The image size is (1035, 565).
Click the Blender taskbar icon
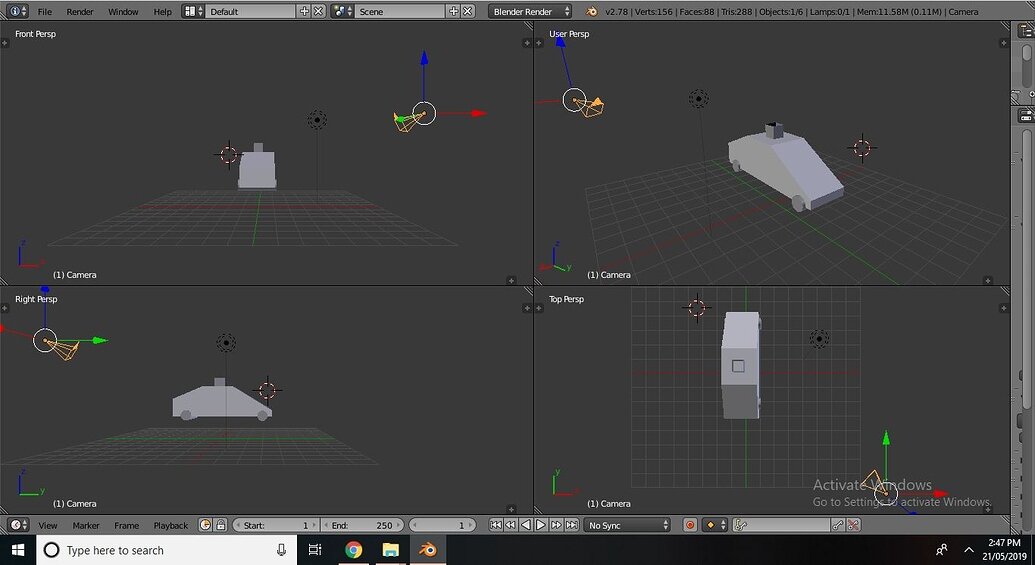click(x=428, y=550)
